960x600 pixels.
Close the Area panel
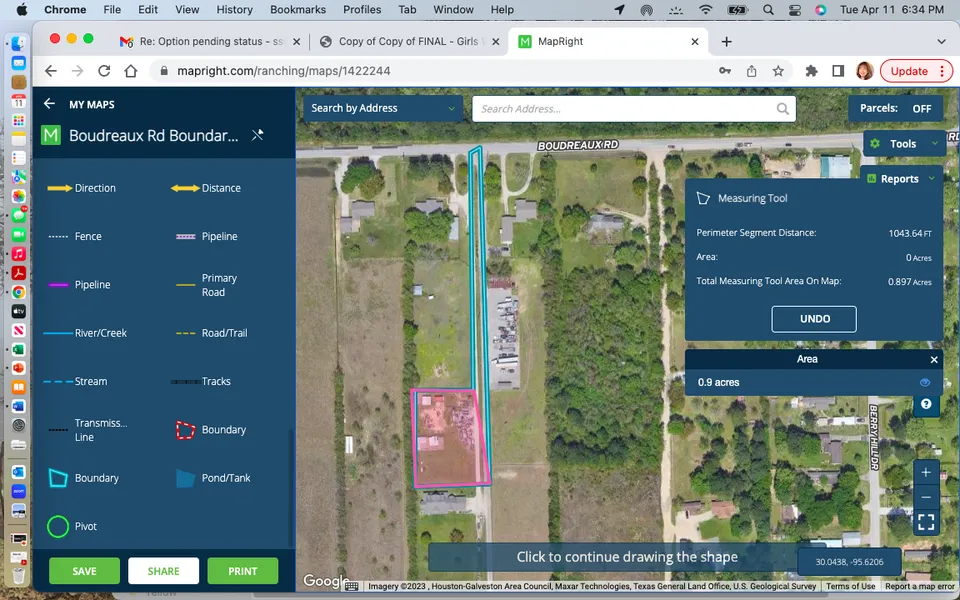tap(934, 359)
